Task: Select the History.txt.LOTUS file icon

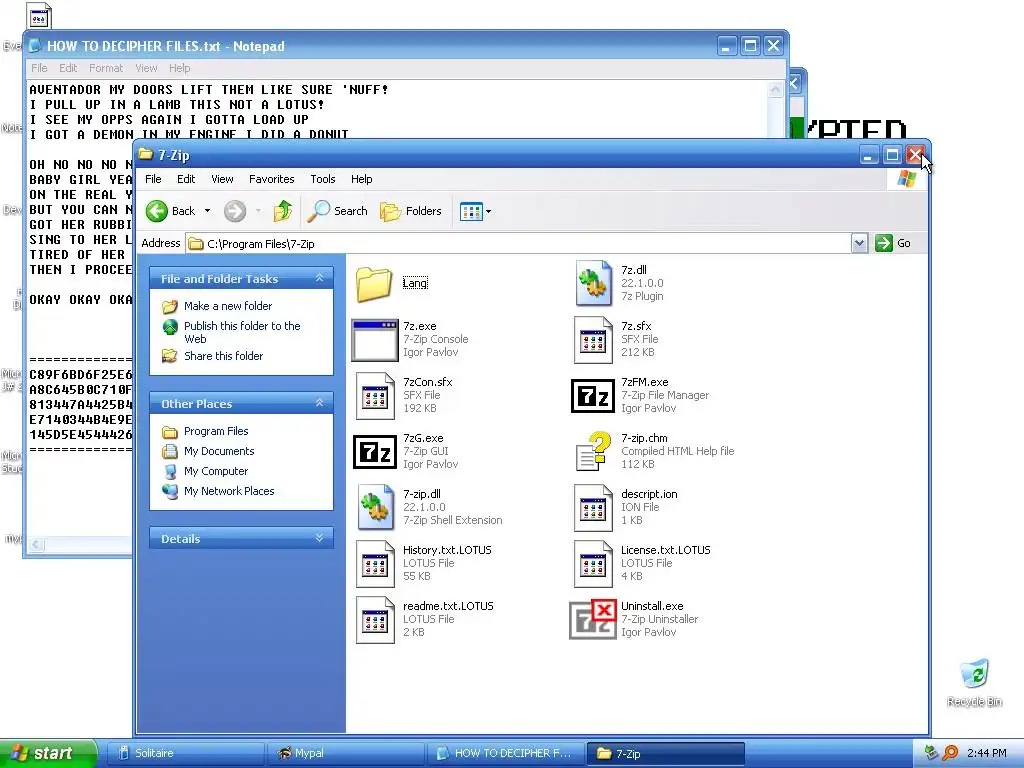Action: click(x=376, y=564)
